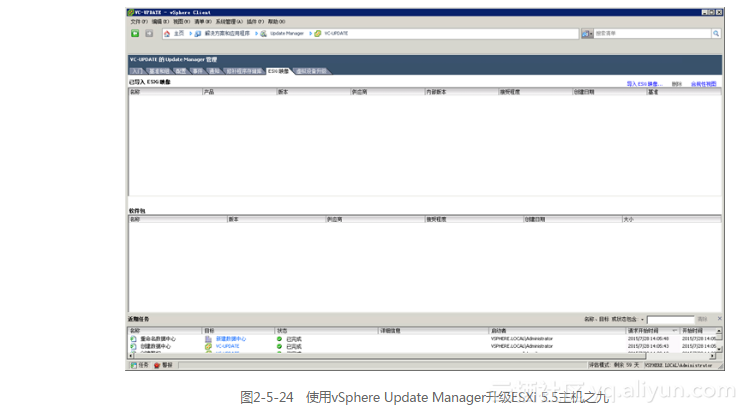Click the 新建数据中心 target link
This screenshot has height=414, width=747.
231,339
